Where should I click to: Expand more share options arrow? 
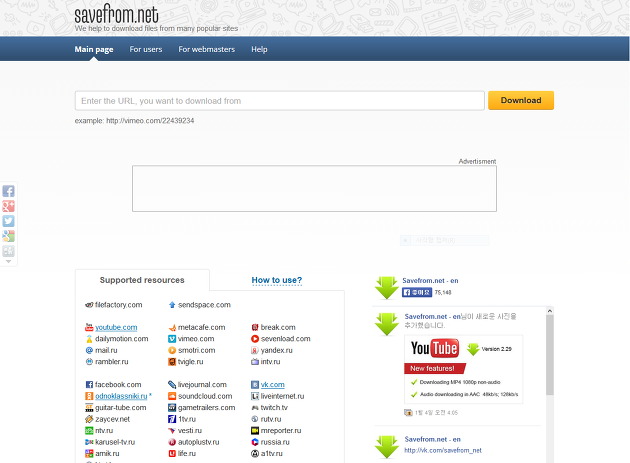click(8, 262)
